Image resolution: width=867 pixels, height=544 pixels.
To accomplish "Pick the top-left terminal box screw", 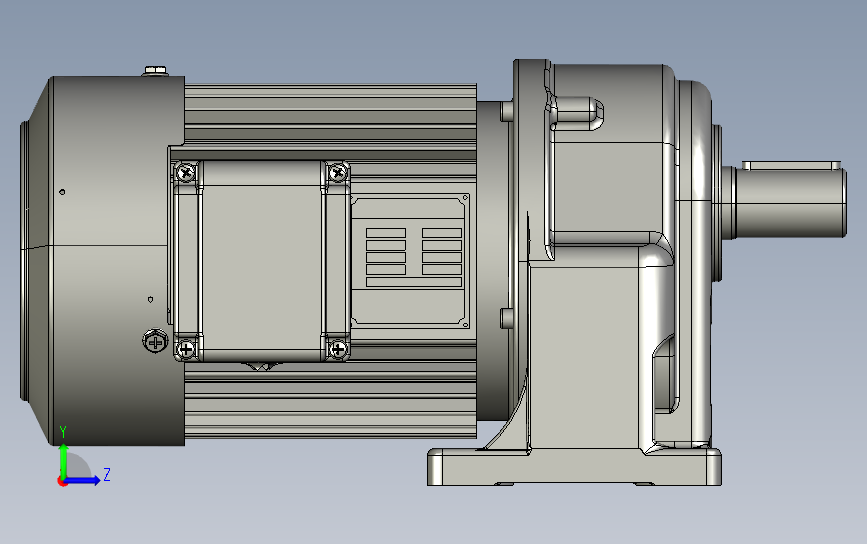I will tap(186, 173).
